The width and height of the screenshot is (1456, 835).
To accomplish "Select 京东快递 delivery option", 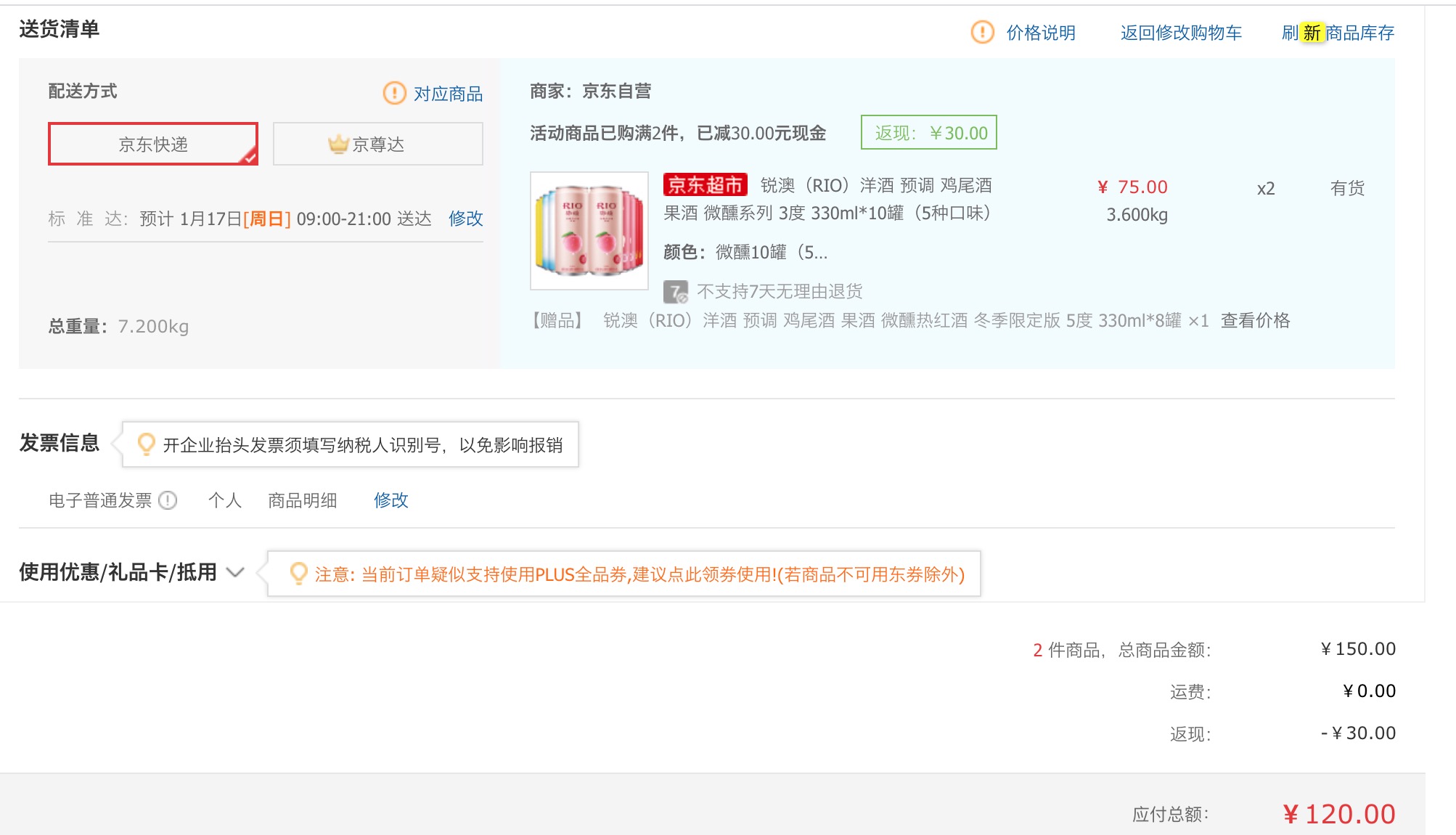I will [153, 144].
